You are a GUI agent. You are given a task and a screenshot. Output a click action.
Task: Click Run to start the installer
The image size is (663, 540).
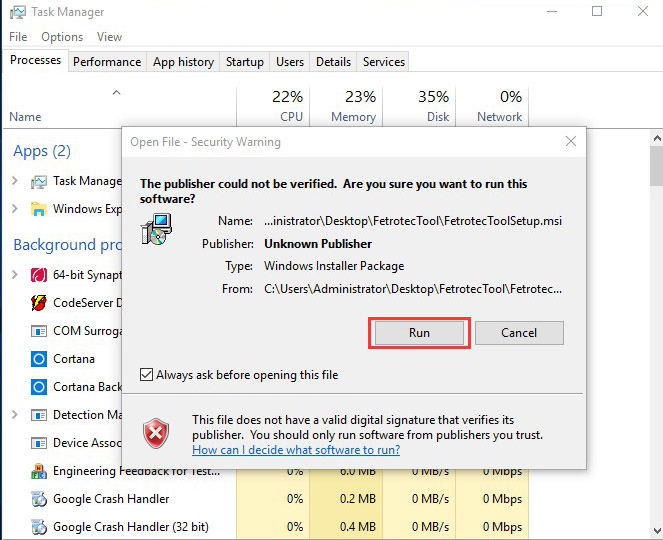click(x=419, y=333)
